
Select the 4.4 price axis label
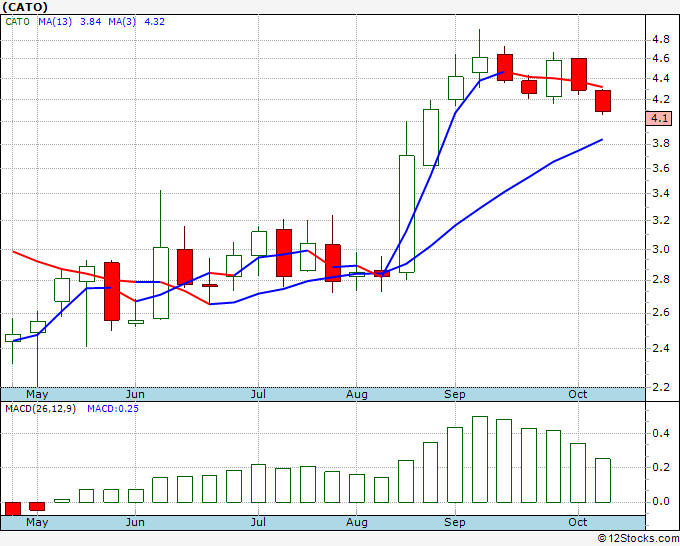tap(661, 79)
